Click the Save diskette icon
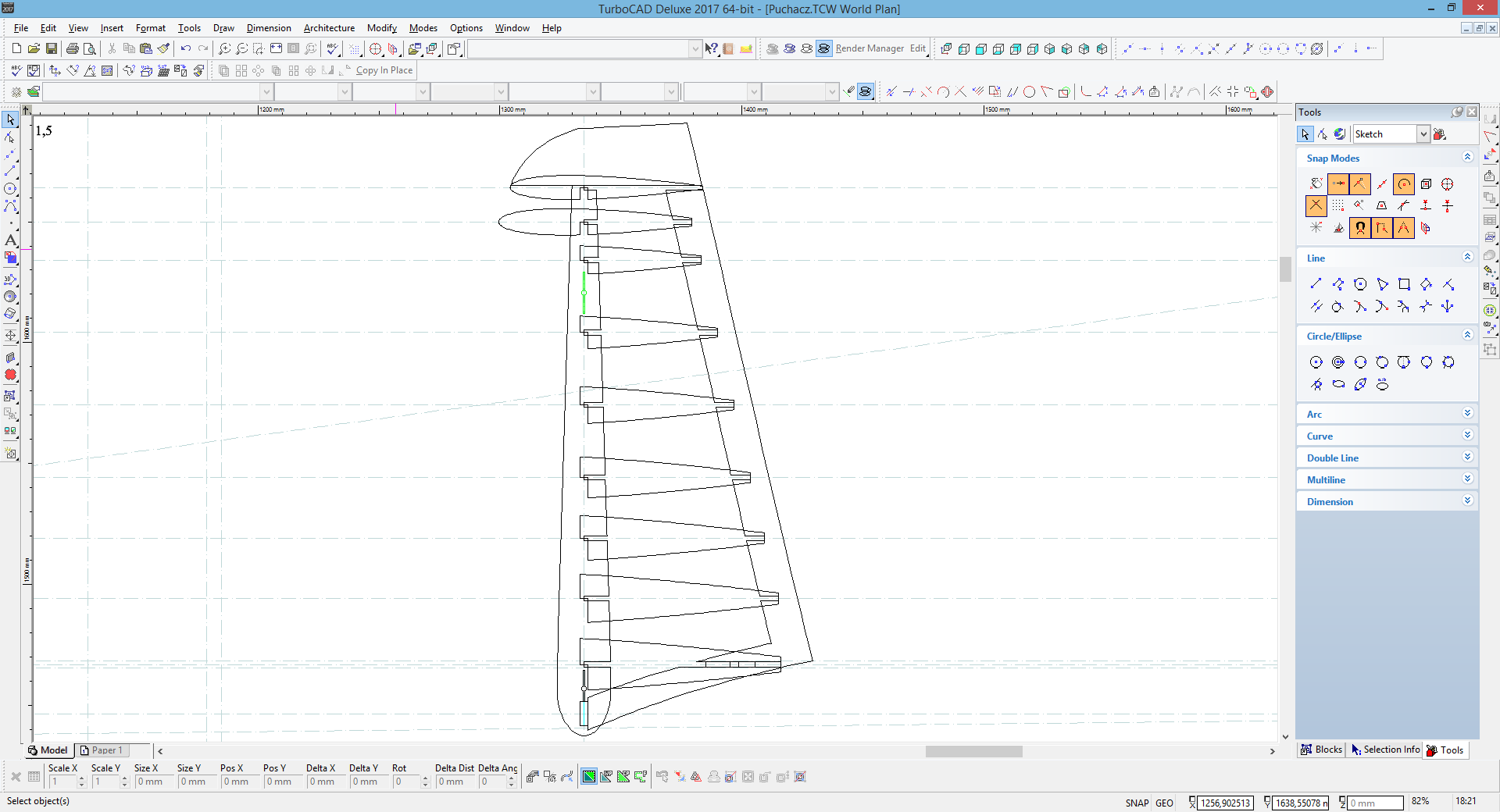Viewport: 1500px width, 812px height. [51, 48]
